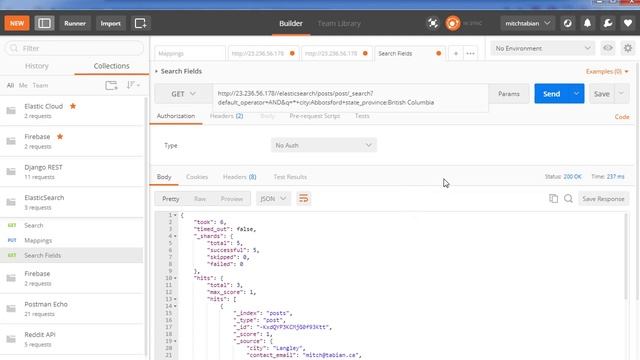The width and height of the screenshot is (640, 360).
Task: Click the request URL input field
Action: (x=350, y=98)
